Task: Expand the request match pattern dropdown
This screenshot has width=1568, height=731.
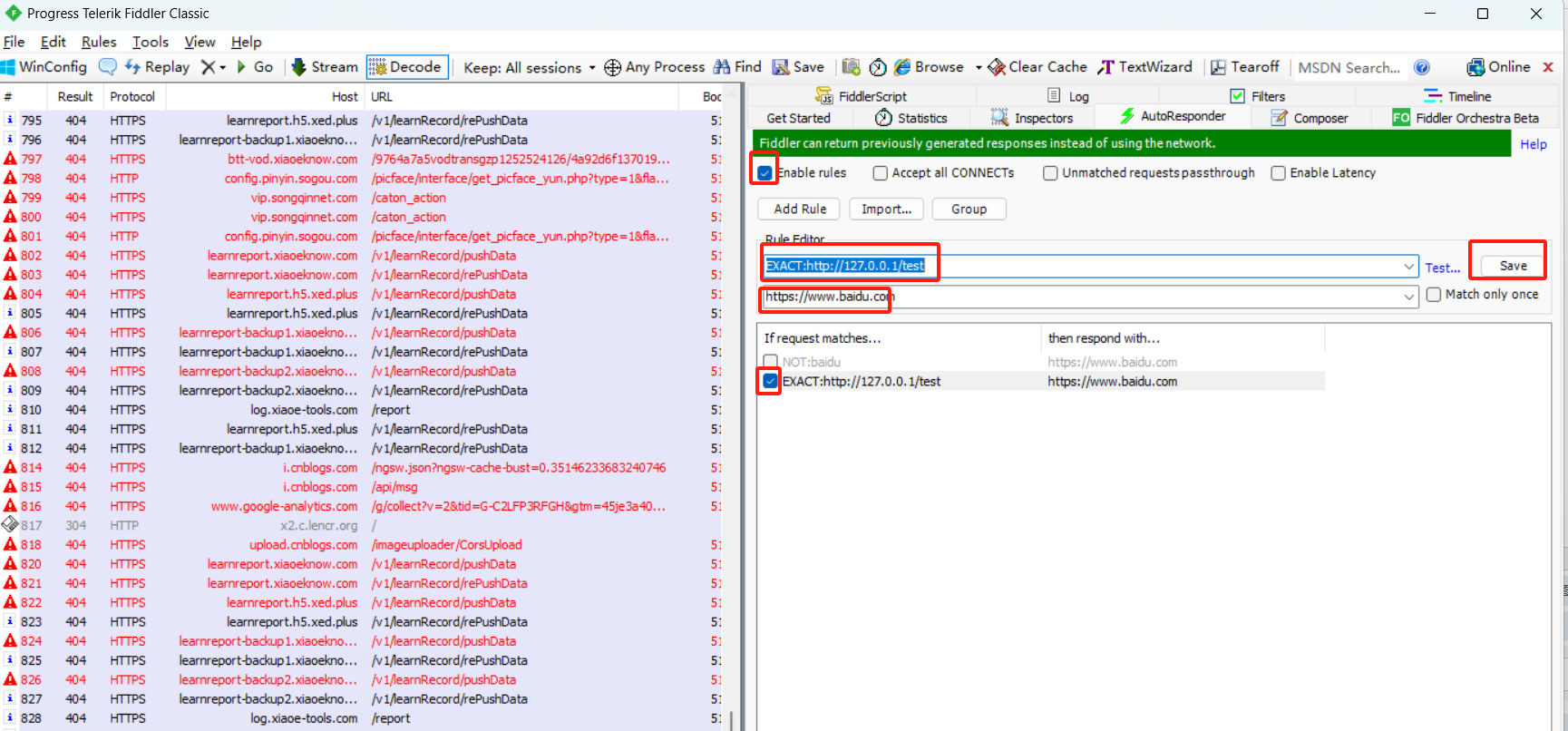Action: pyautogui.click(x=1409, y=266)
